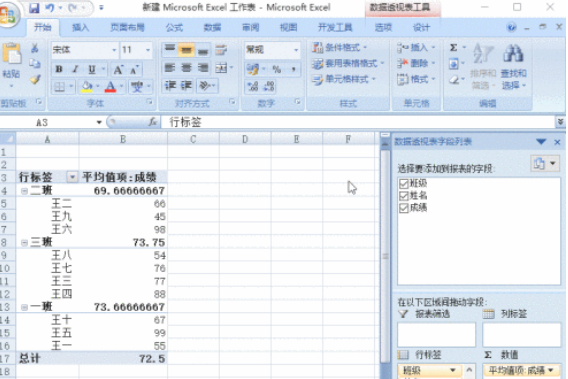568x379 pixels.
Task: Uncheck the 班级 field checkbox
Action: [403, 184]
